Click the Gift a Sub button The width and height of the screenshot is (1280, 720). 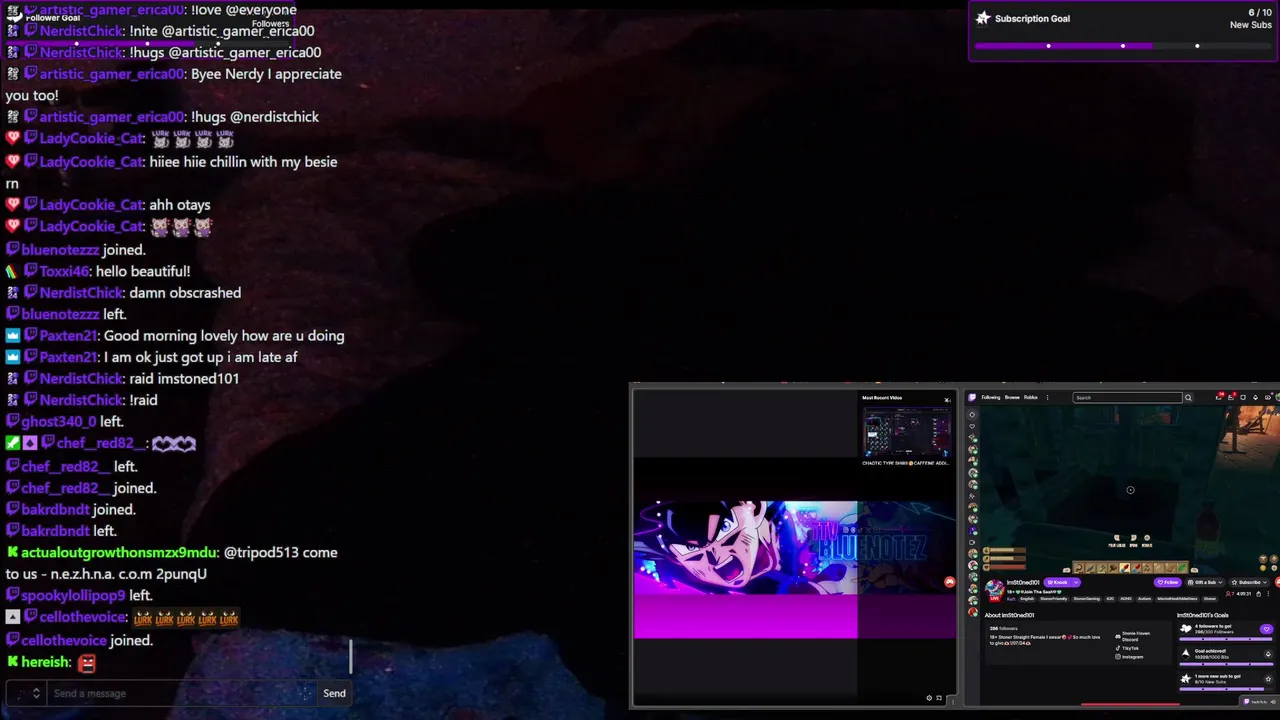pos(1207,582)
